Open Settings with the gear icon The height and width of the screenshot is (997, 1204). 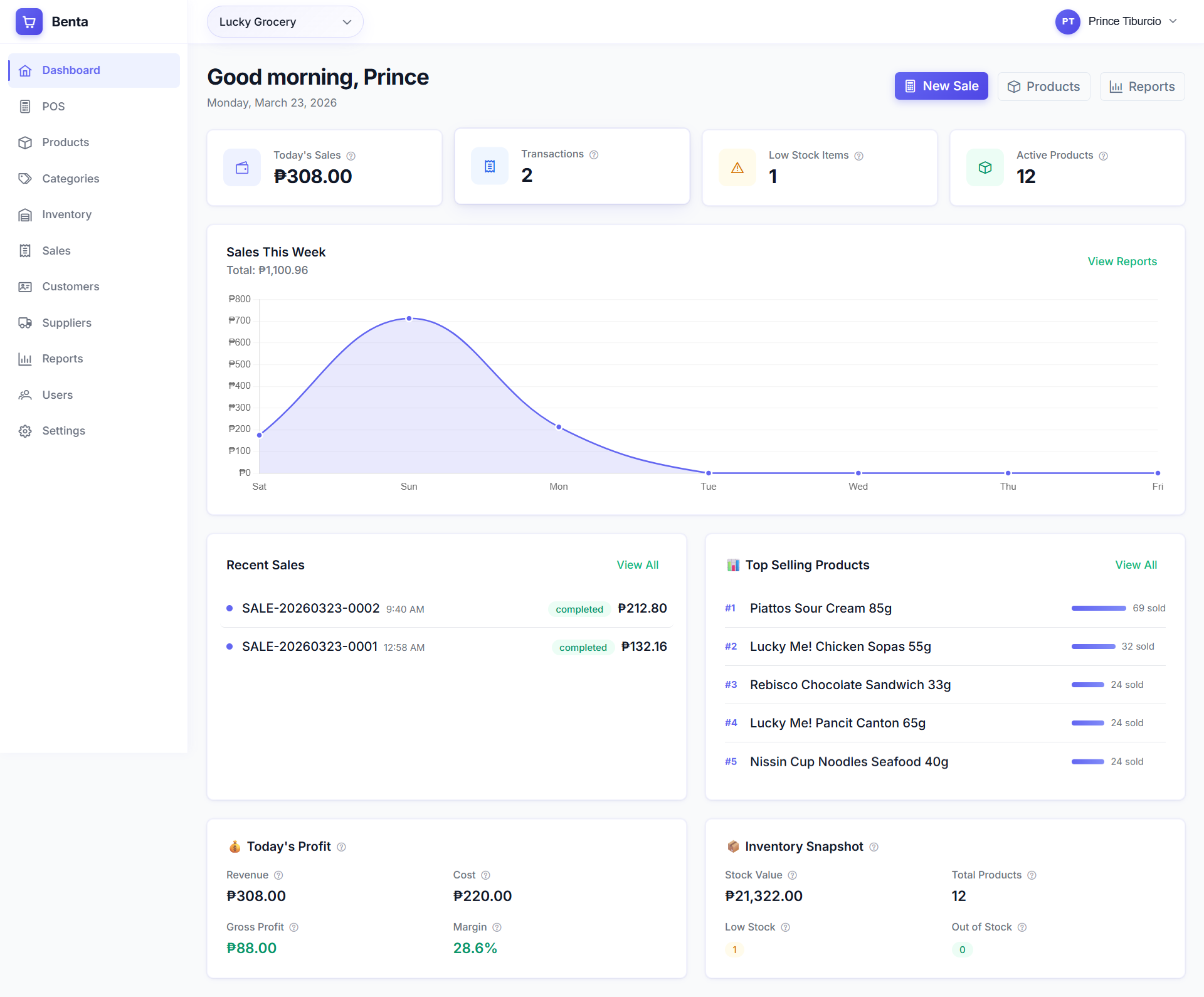(25, 431)
